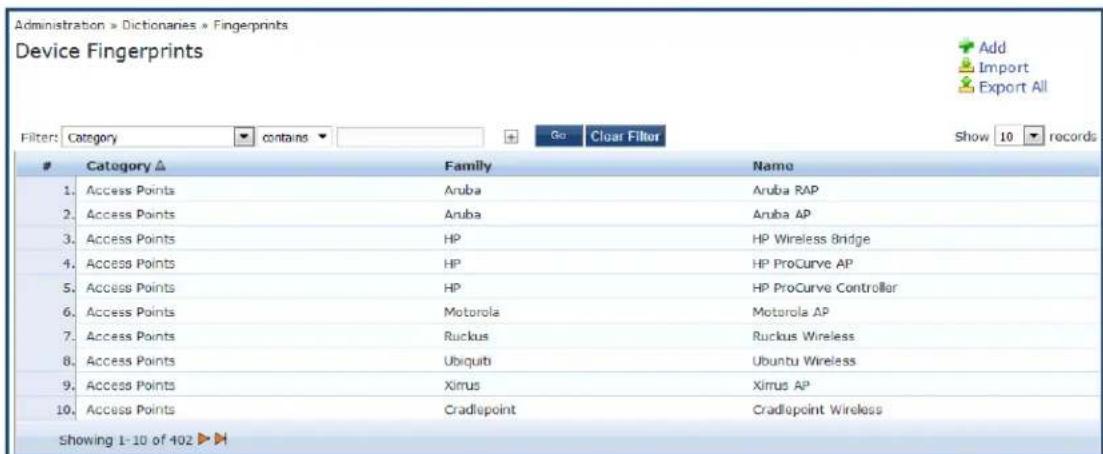Select the HP ProCurve AP entry
This screenshot has width=1103, height=454.
(x=803, y=264)
